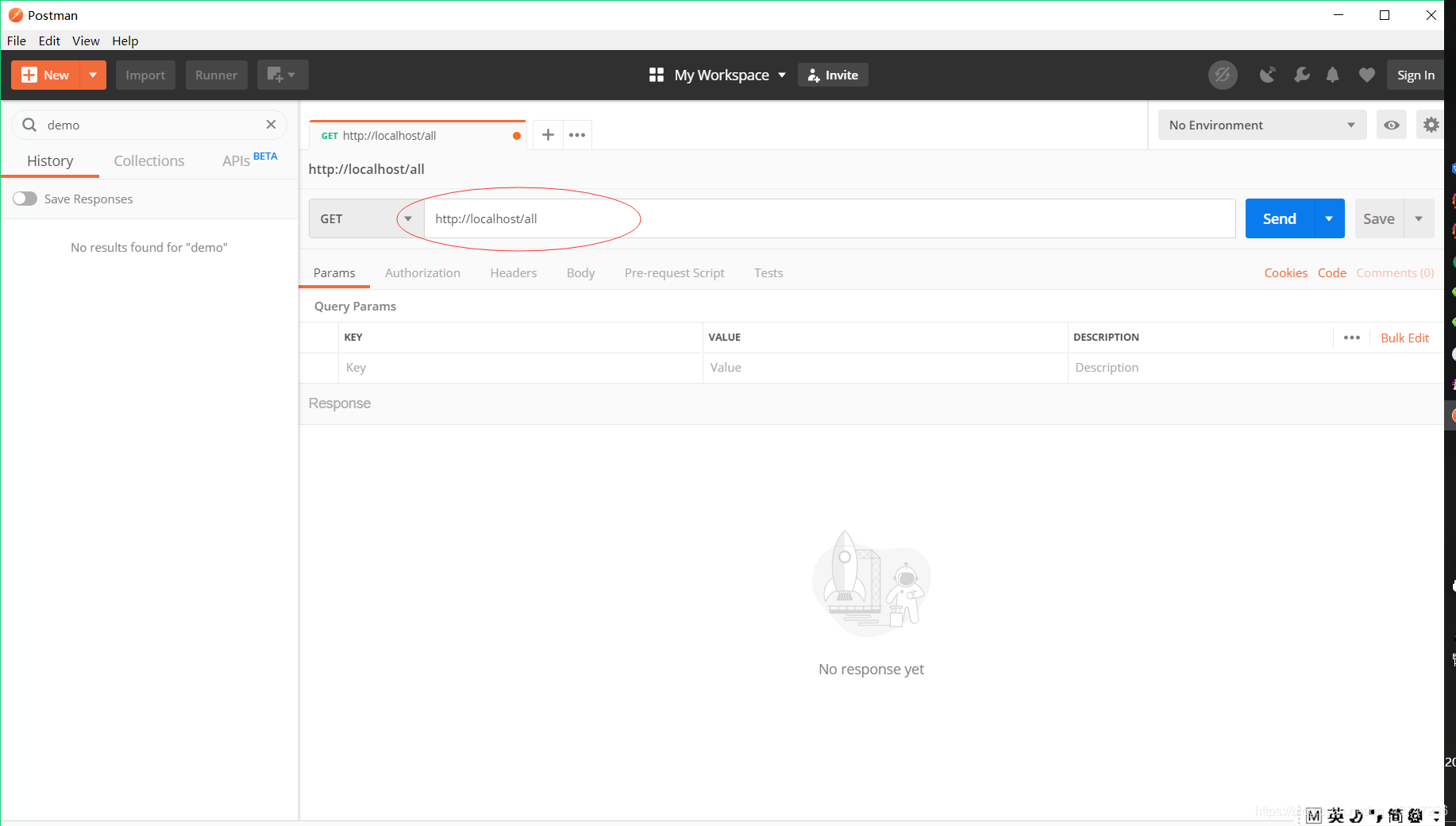
Task: Open the notifications bell
Action: pos(1333,75)
